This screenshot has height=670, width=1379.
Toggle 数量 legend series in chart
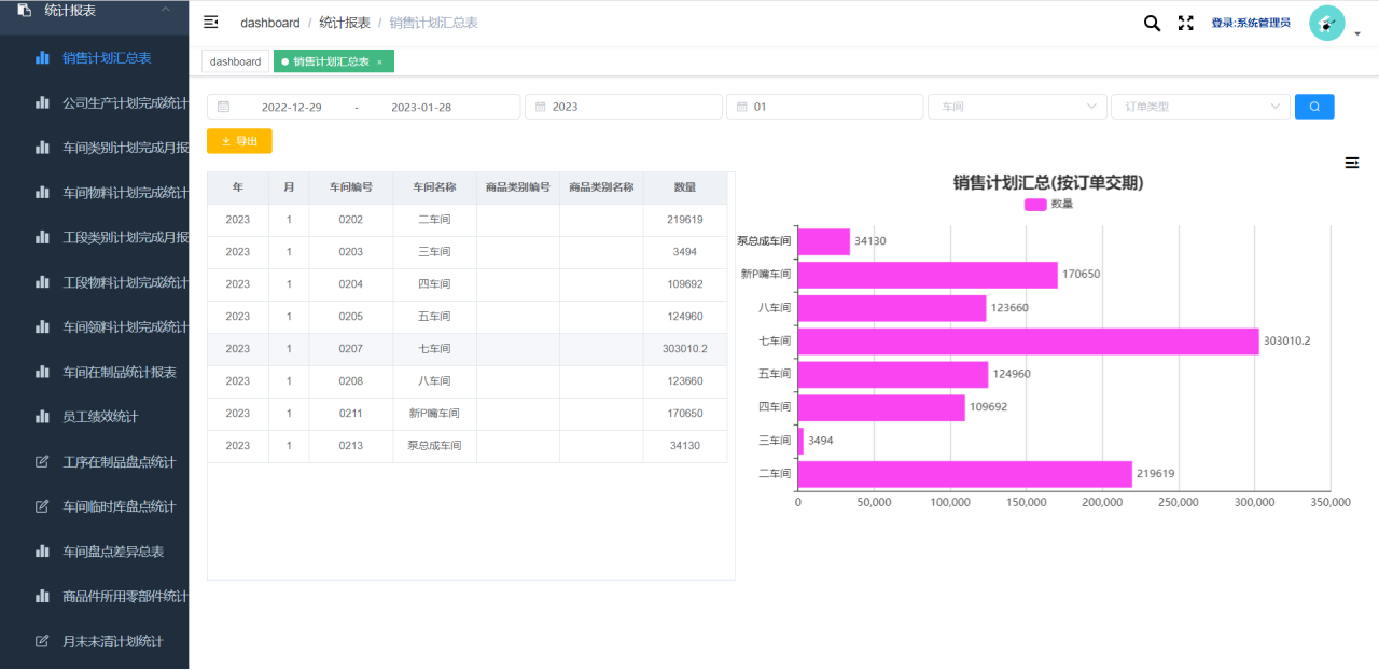(1048, 204)
